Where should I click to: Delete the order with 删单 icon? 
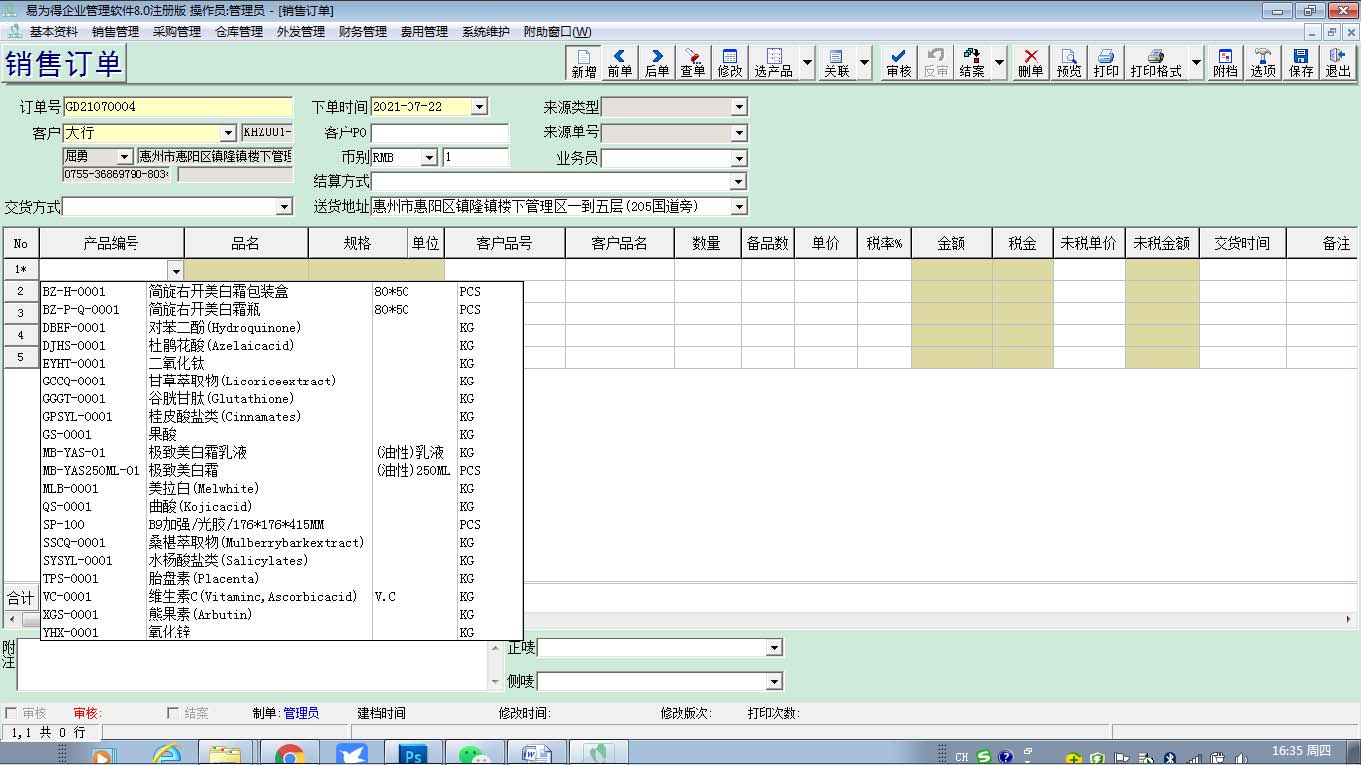1031,63
